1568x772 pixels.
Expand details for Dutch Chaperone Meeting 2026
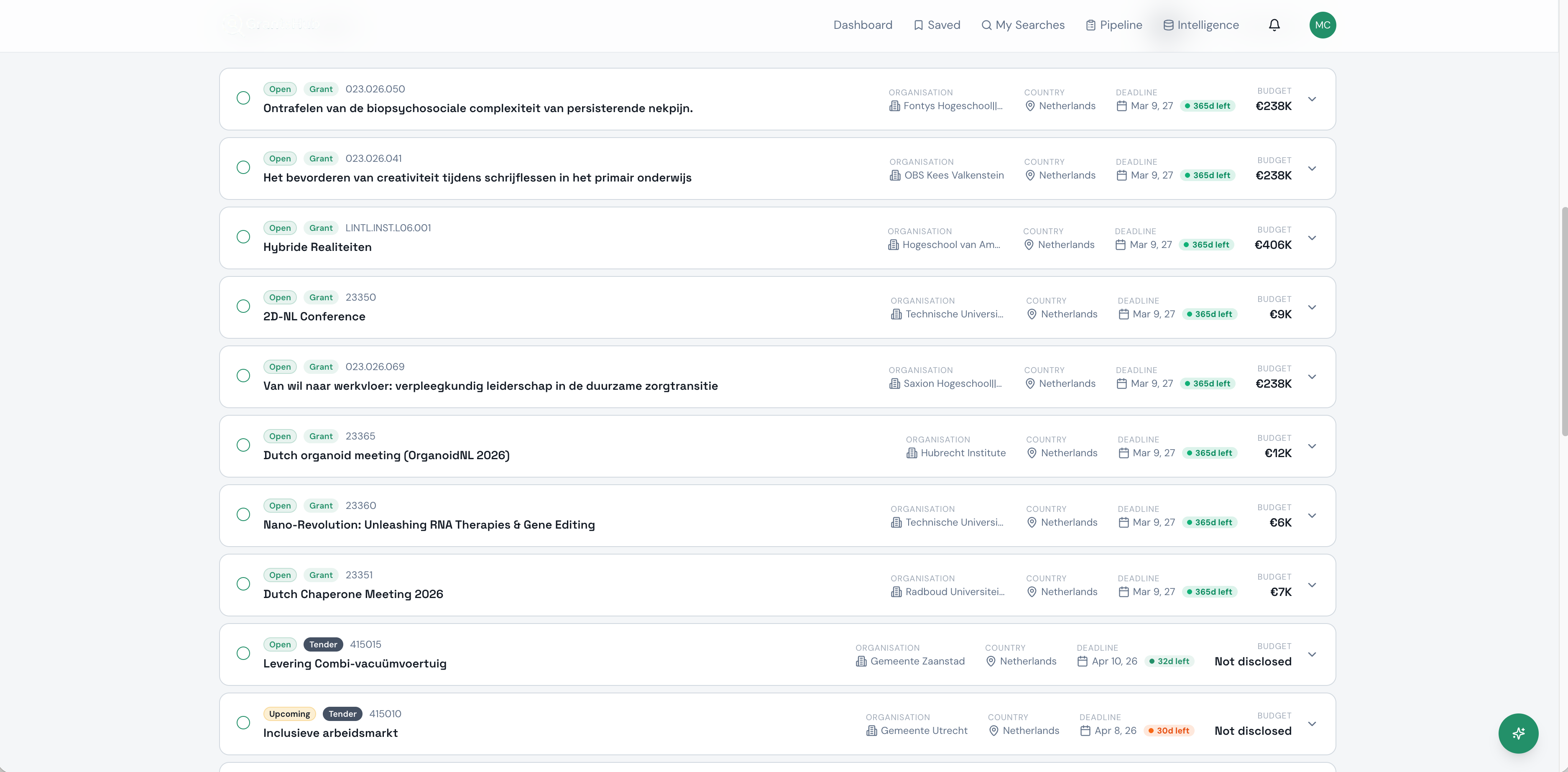point(1313,585)
